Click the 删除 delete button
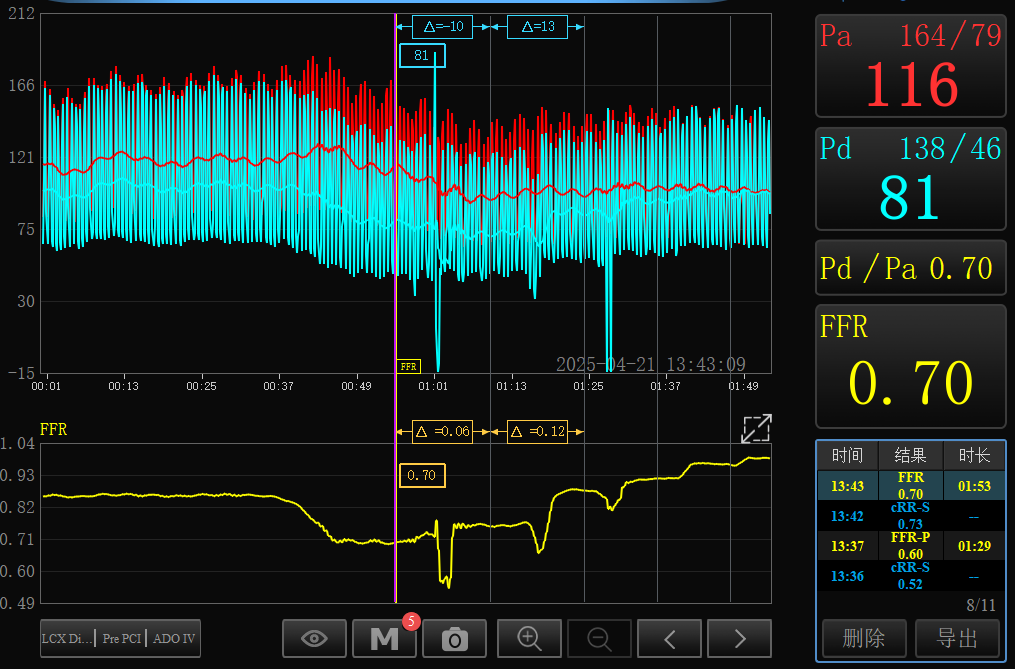This screenshot has width=1015, height=669. pos(864,639)
